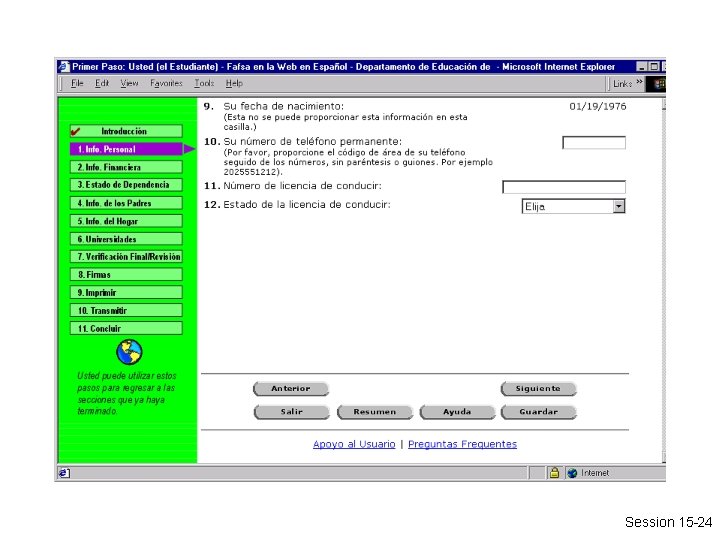This screenshot has width=720, height=540.
Task: Select step 6. Universidades
Action: tap(126, 239)
